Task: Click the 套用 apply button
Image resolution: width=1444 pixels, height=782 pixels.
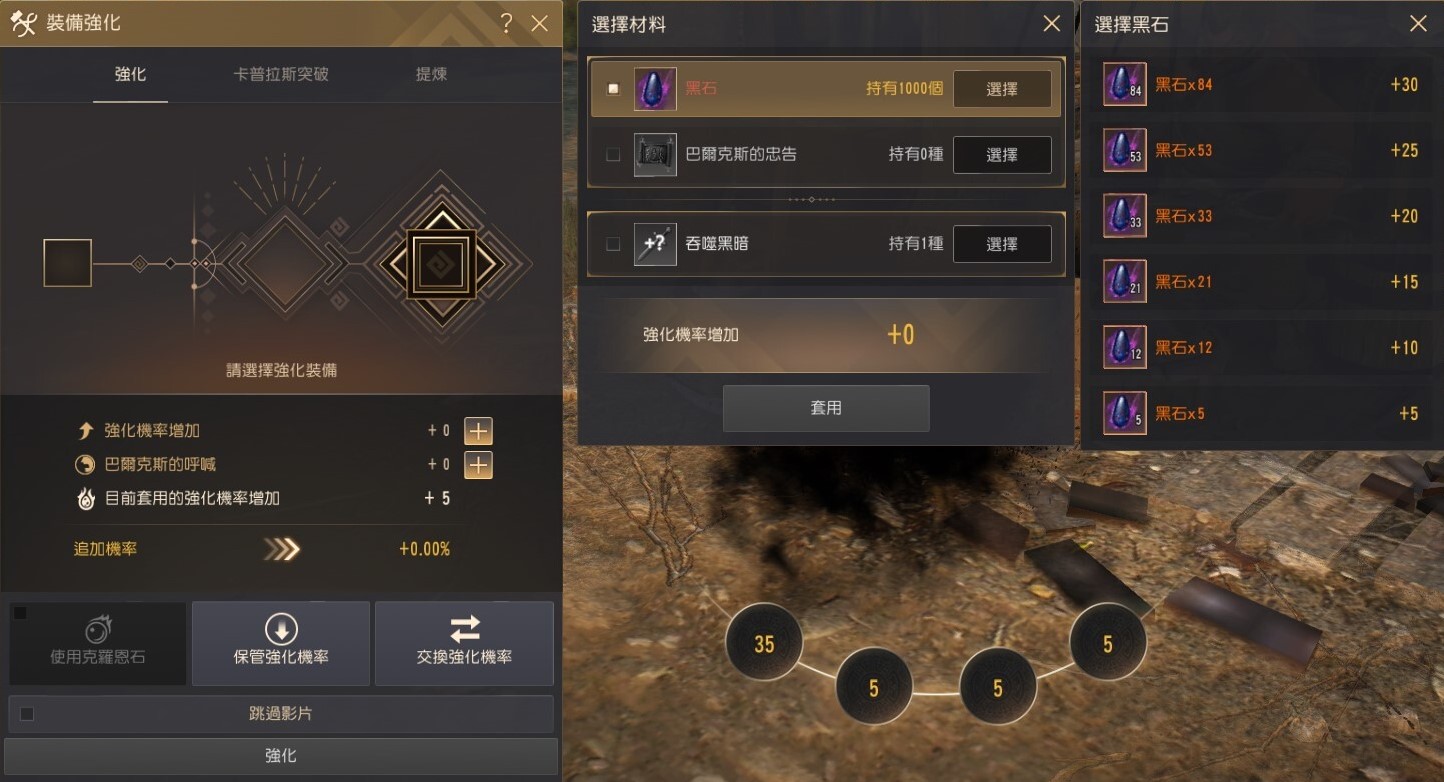Action: [x=826, y=408]
